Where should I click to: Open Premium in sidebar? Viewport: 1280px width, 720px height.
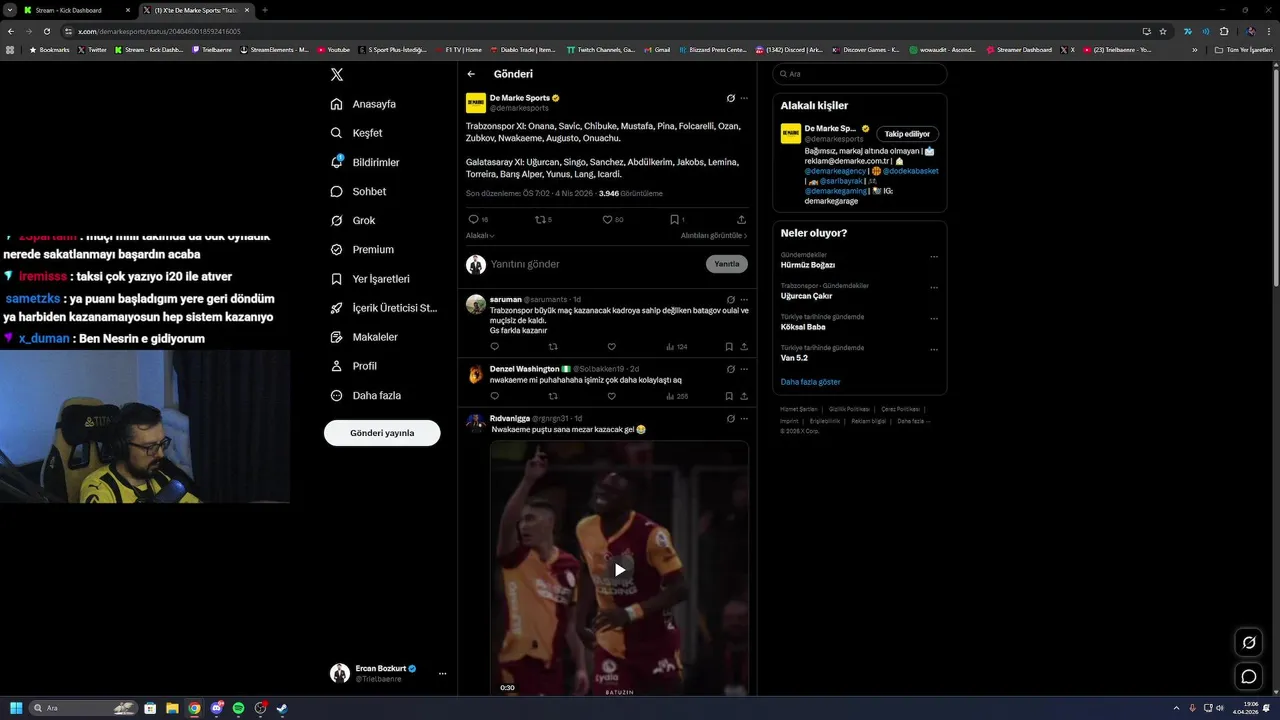click(x=362, y=249)
